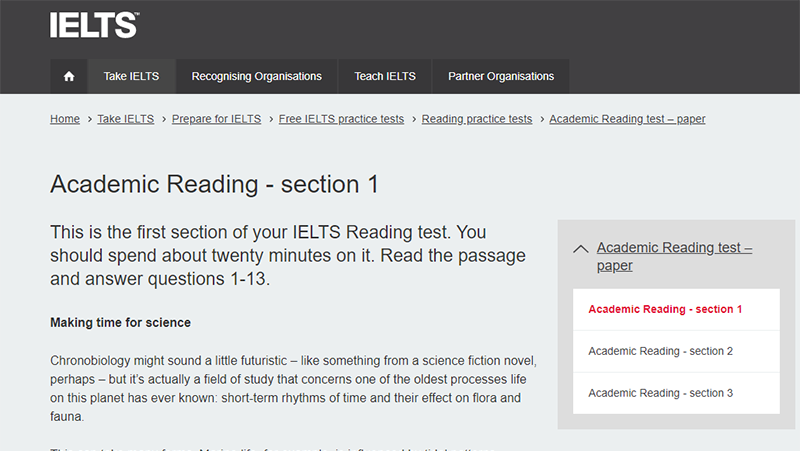Navigate to Free IELTS practice tests breadcrumb
This screenshot has height=451, width=800.
coord(341,119)
